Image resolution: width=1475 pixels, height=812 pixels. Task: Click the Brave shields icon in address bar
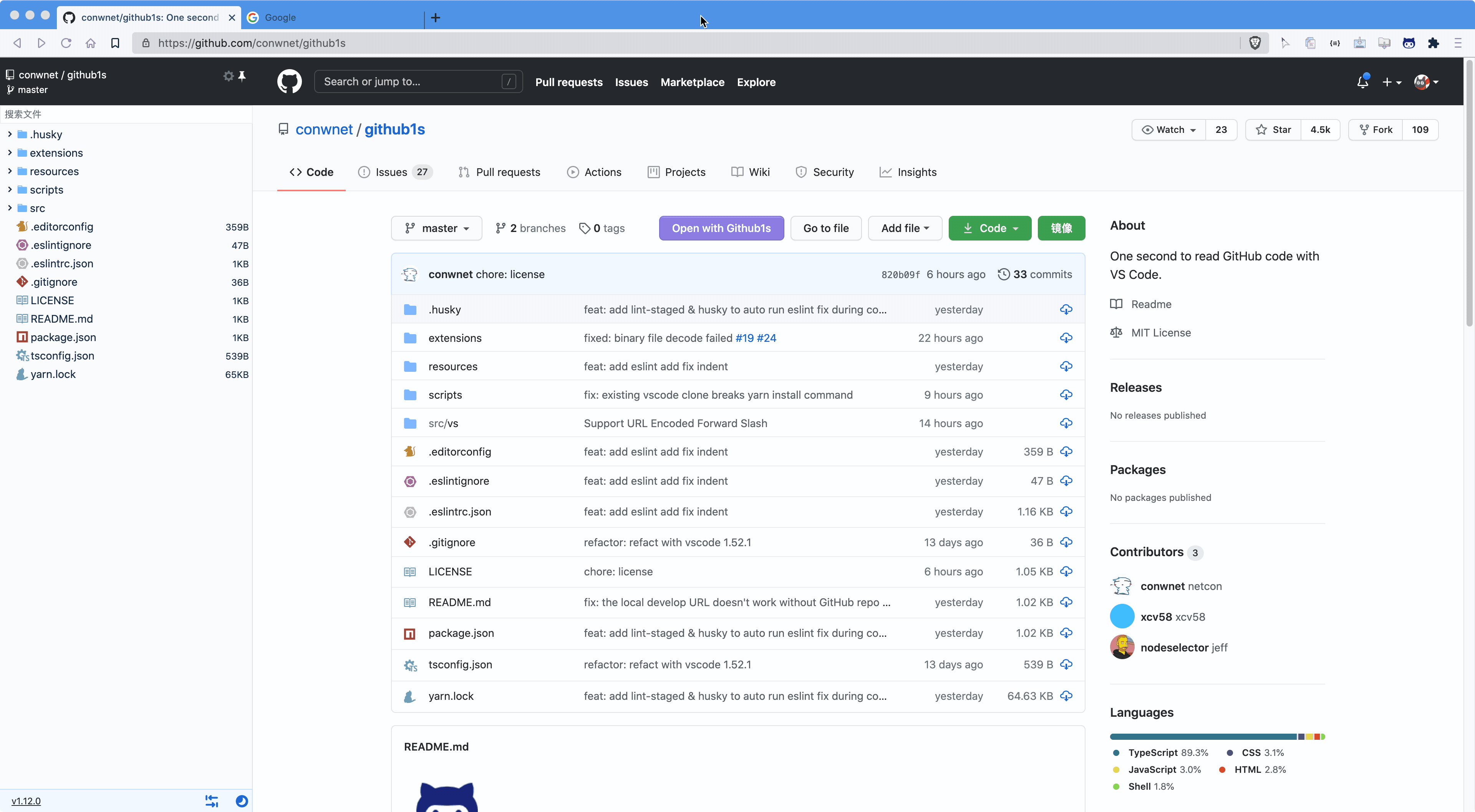point(1255,43)
